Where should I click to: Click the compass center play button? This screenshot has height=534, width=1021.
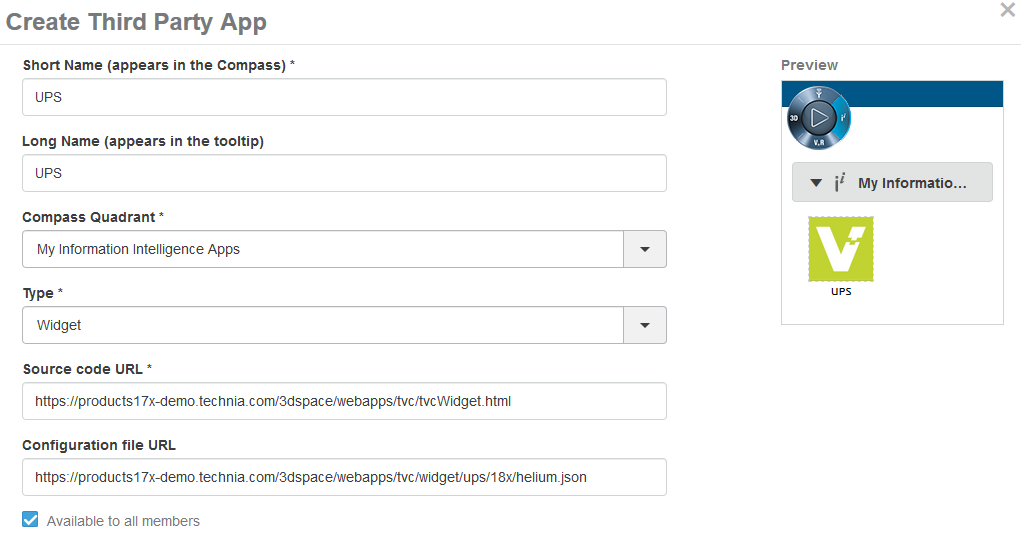click(x=819, y=118)
